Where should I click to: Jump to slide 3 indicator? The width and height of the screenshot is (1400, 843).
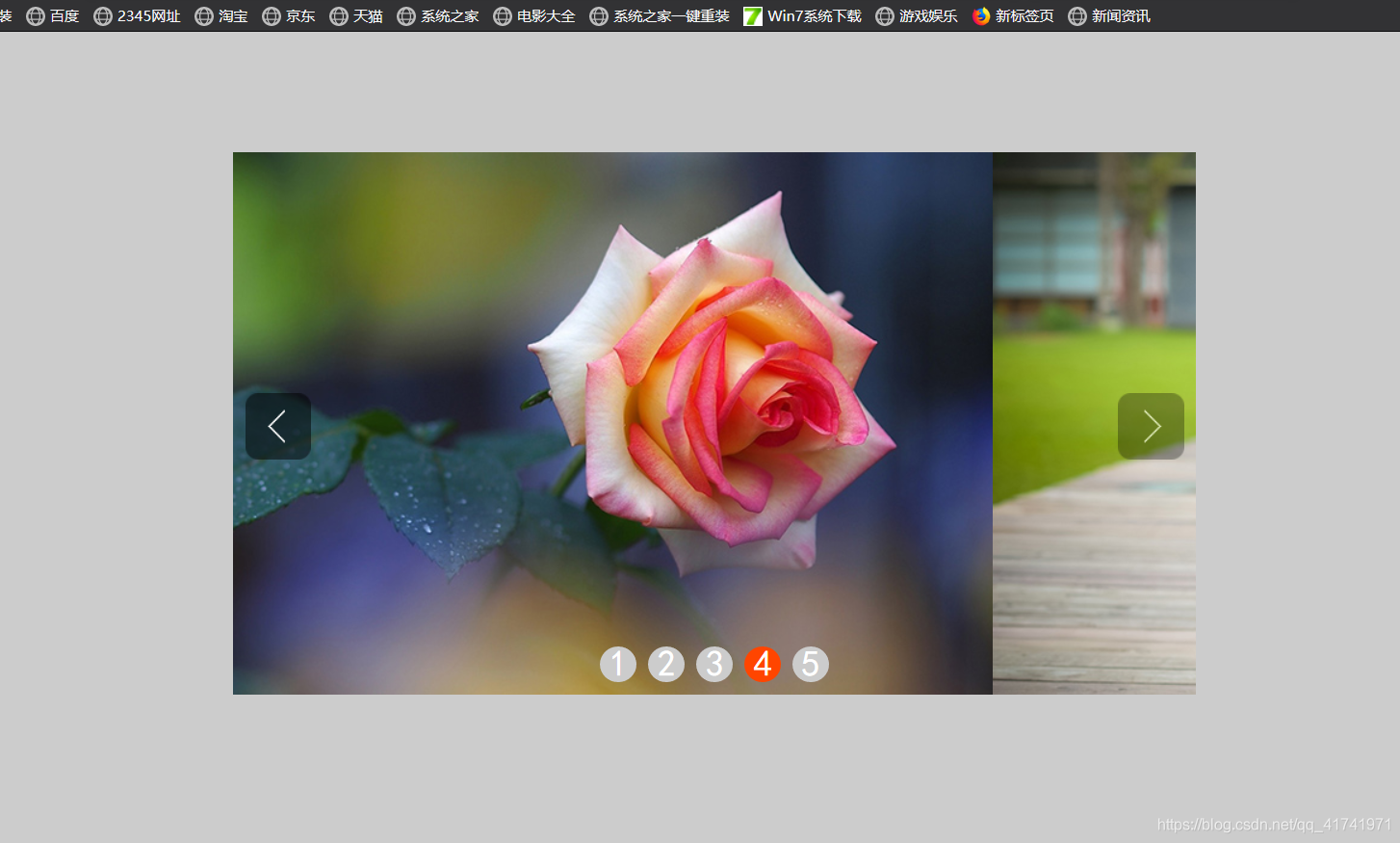[x=714, y=664]
